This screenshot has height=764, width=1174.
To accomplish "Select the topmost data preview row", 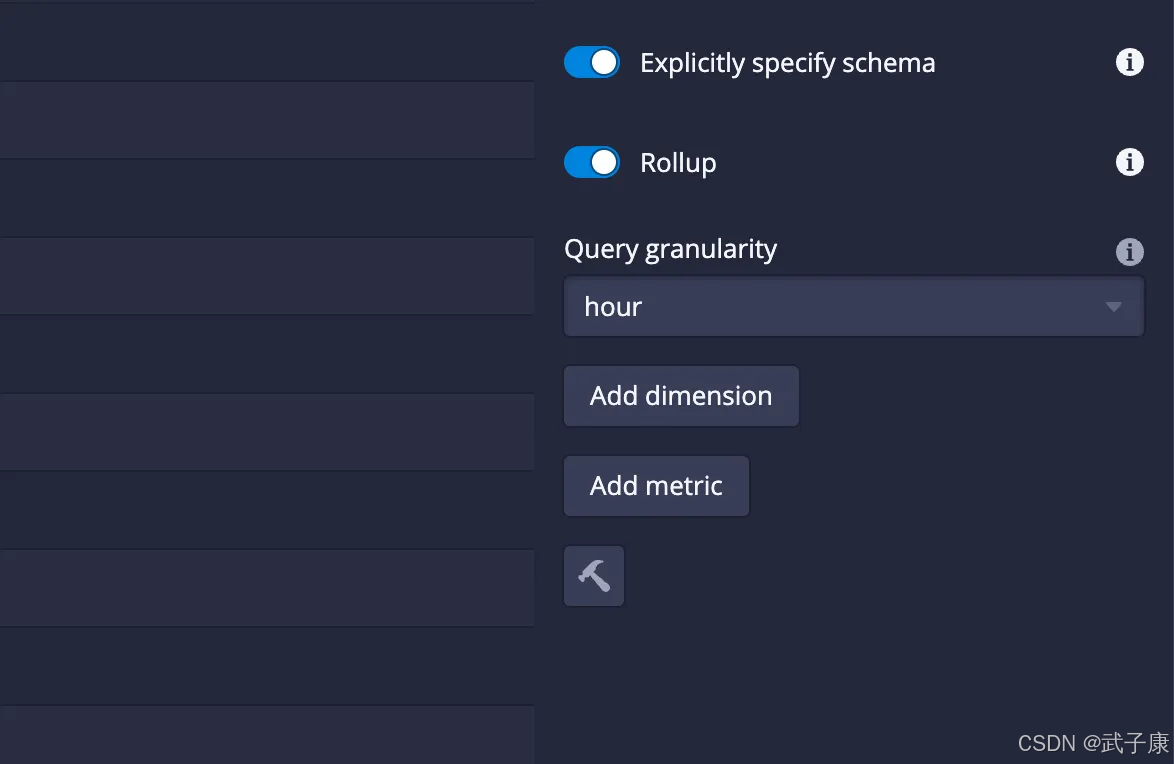I will [266, 40].
